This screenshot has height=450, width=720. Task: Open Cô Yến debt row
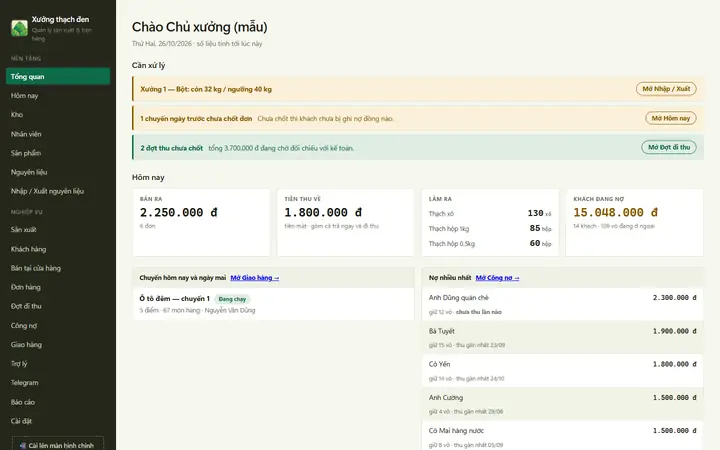[562, 371]
